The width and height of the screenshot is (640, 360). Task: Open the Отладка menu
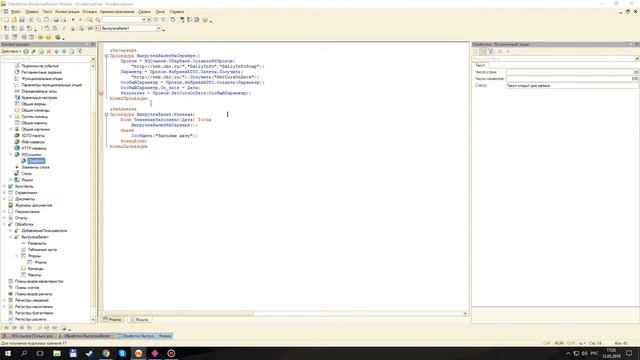coord(89,12)
